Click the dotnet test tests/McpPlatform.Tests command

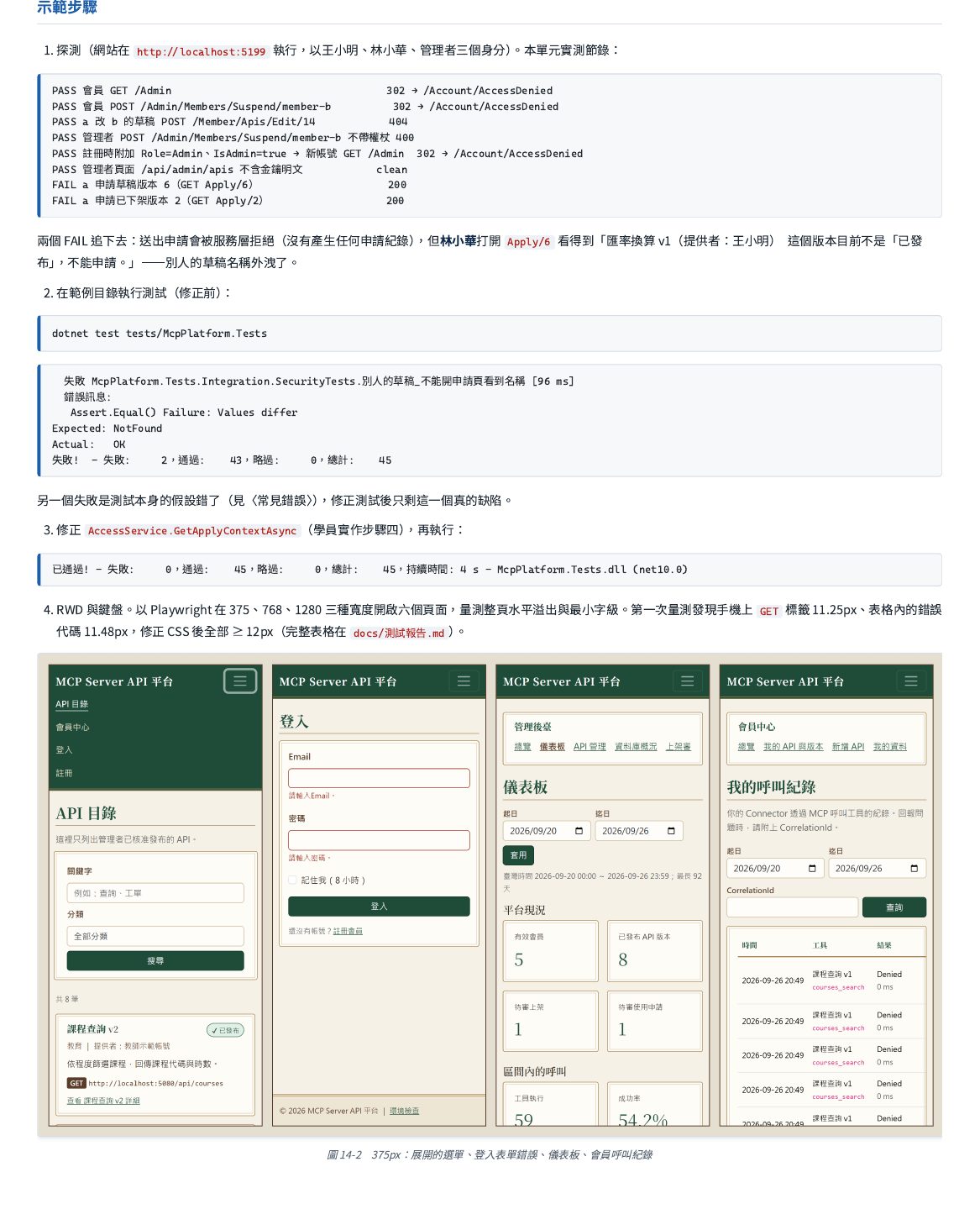[160, 334]
